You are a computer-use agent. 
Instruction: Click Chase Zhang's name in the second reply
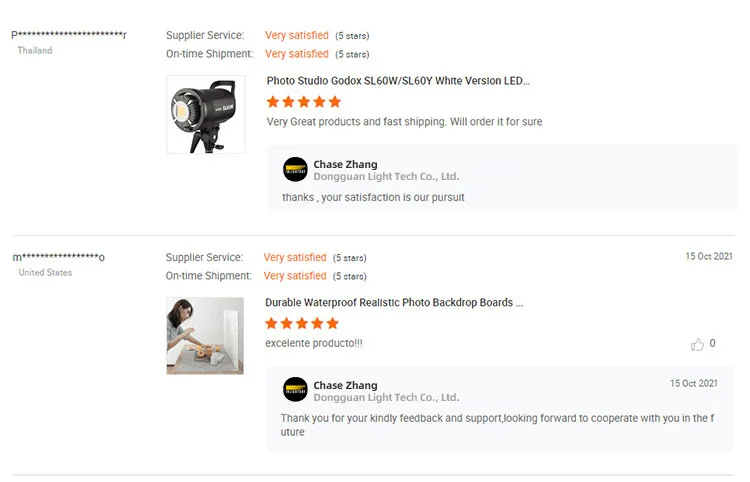[x=345, y=385]
